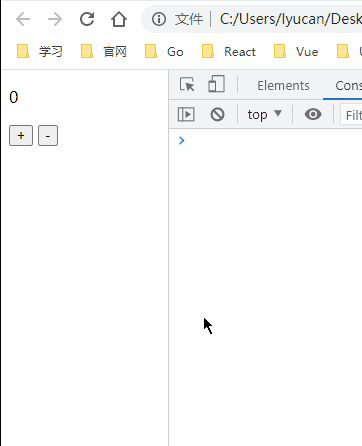Decrement the counter with the - button

[x=48, y=136]
